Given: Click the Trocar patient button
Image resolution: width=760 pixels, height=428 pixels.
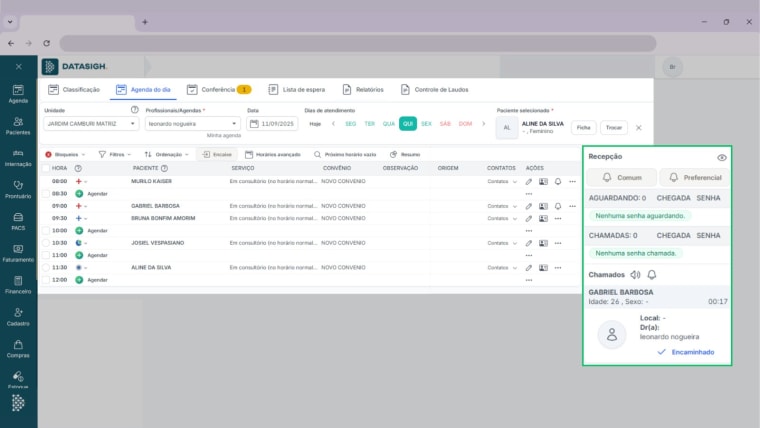Looking at the screenshot, I should coord(614,128).
